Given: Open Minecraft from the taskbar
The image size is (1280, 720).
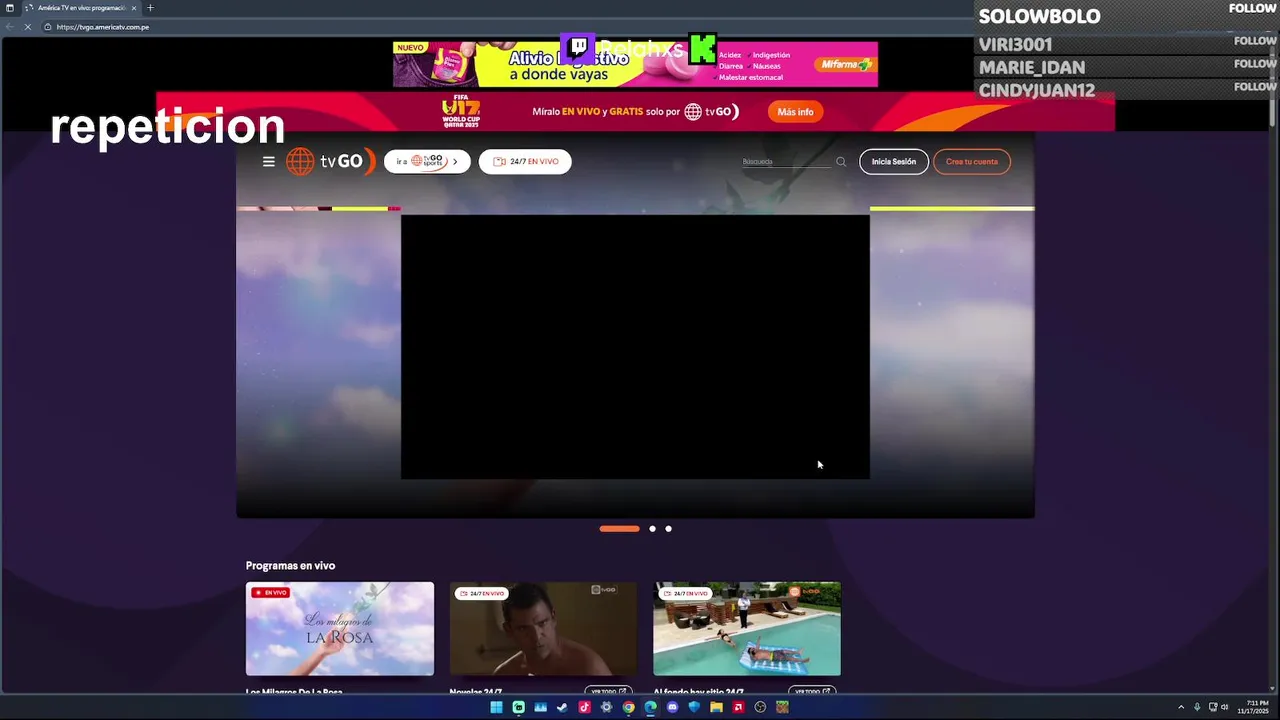Looking at the screenshot, I should pyautogui.click(x=782, y=707).
